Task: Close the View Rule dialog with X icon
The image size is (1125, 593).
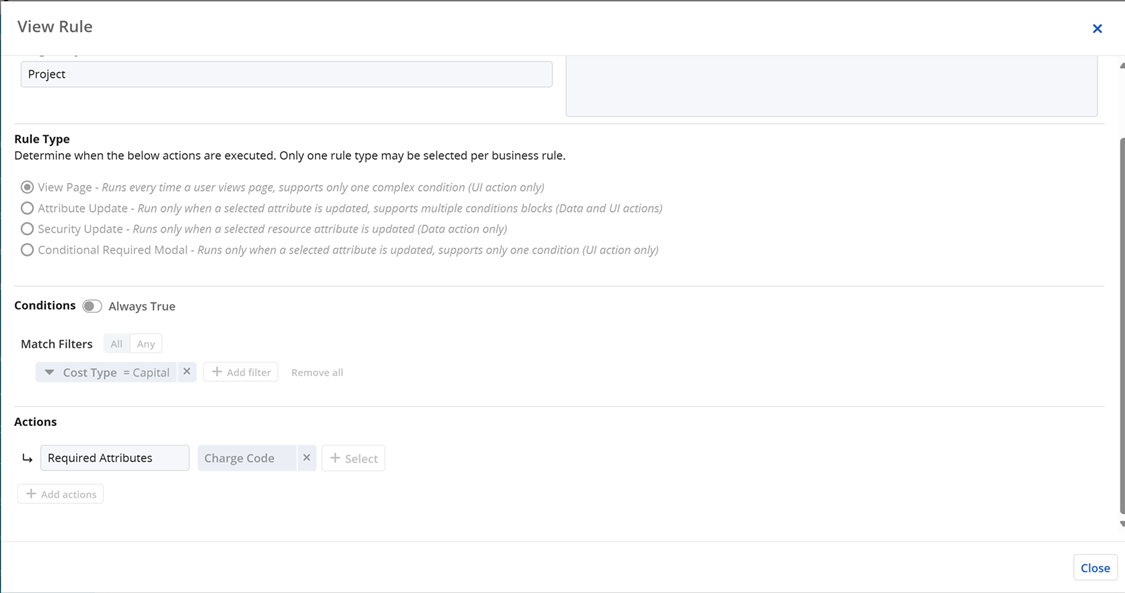Action: pos(1097,29)
